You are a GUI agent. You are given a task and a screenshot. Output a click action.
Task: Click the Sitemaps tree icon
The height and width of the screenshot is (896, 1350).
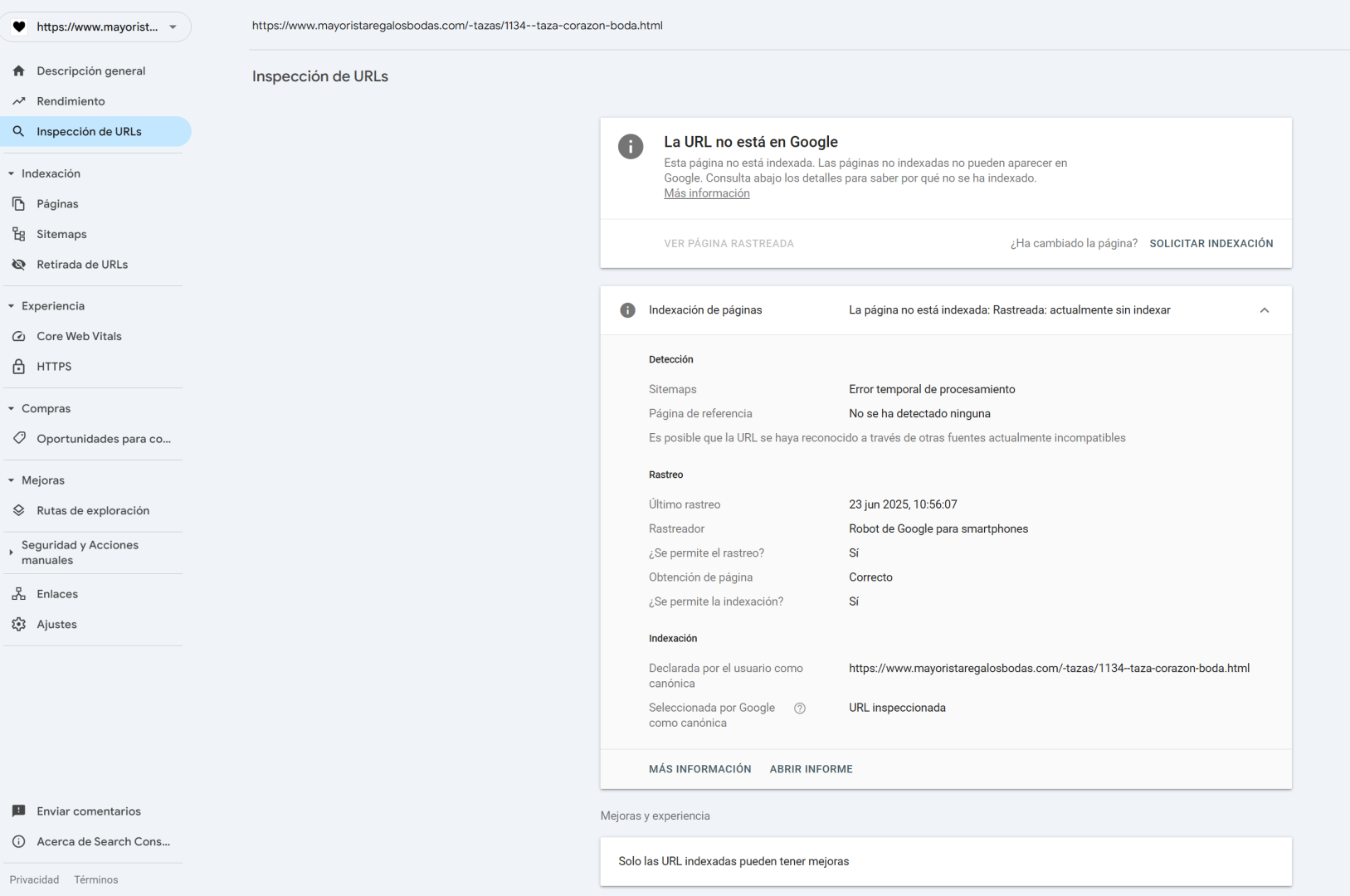(19, 234)
